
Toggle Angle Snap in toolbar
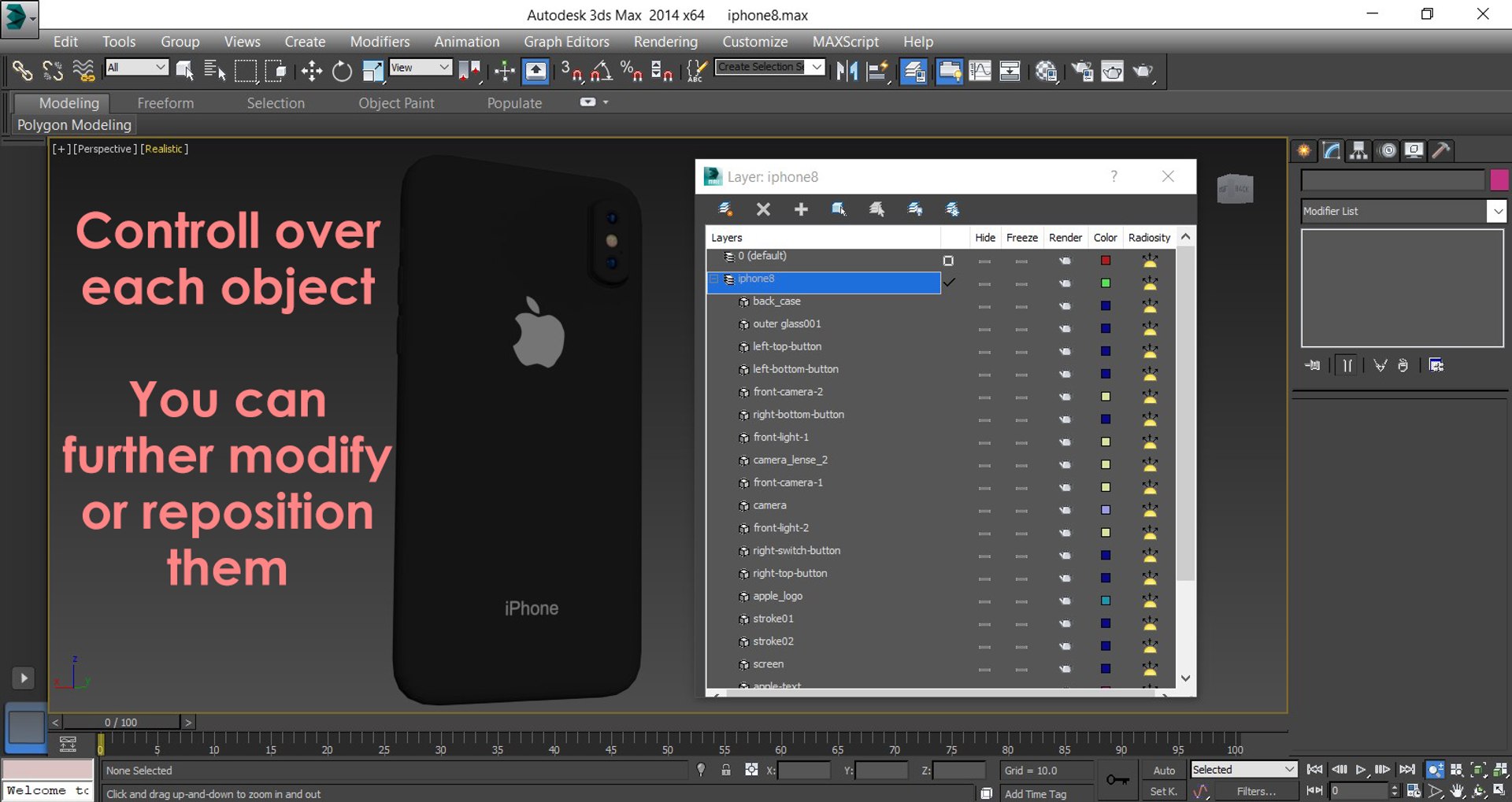(x=601, y=72)
